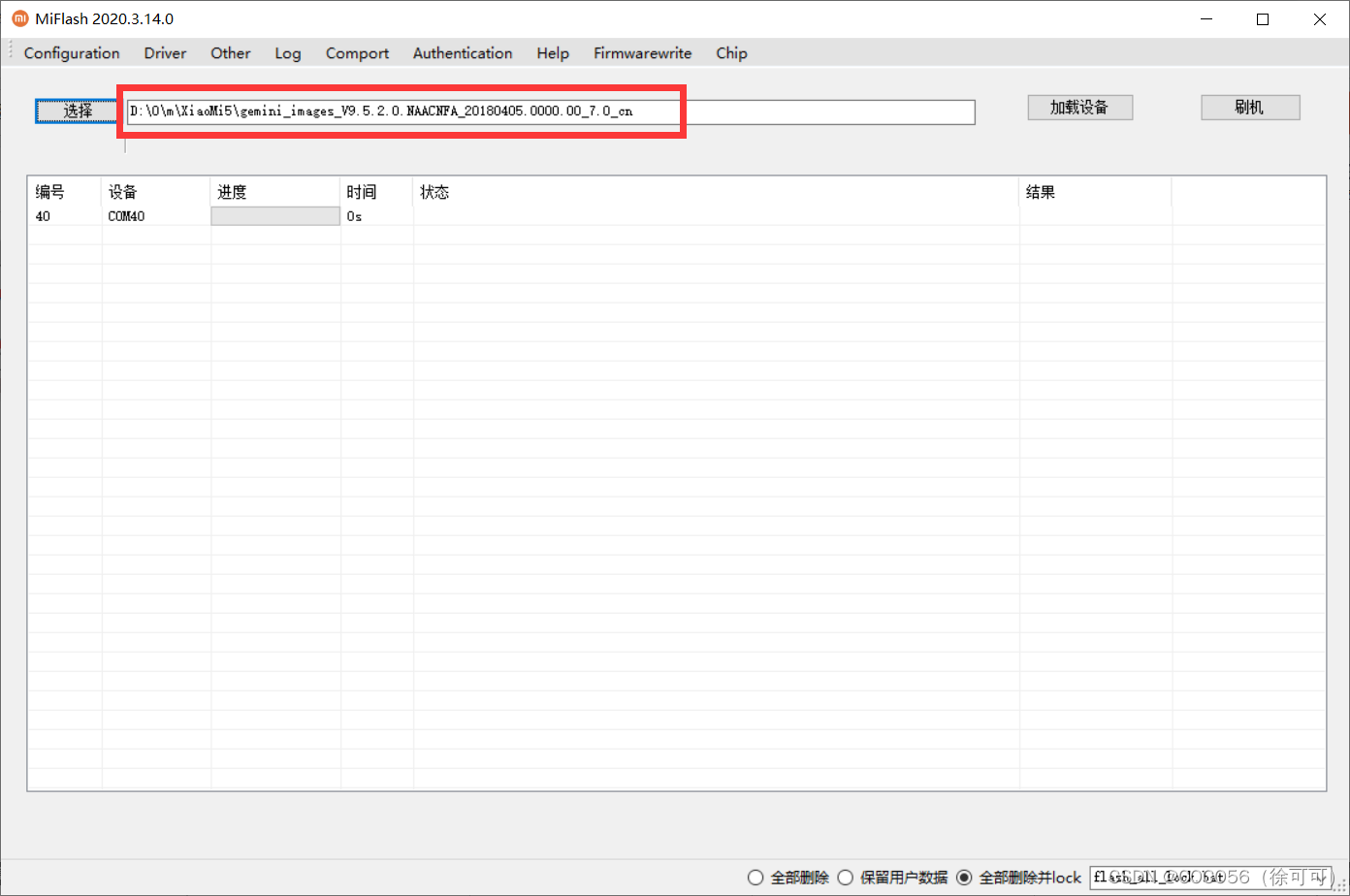Open the Firmwarewrite menu
Image resolution: width=1350 pixels, height=896 pixels.
click(x=643, y=53)
